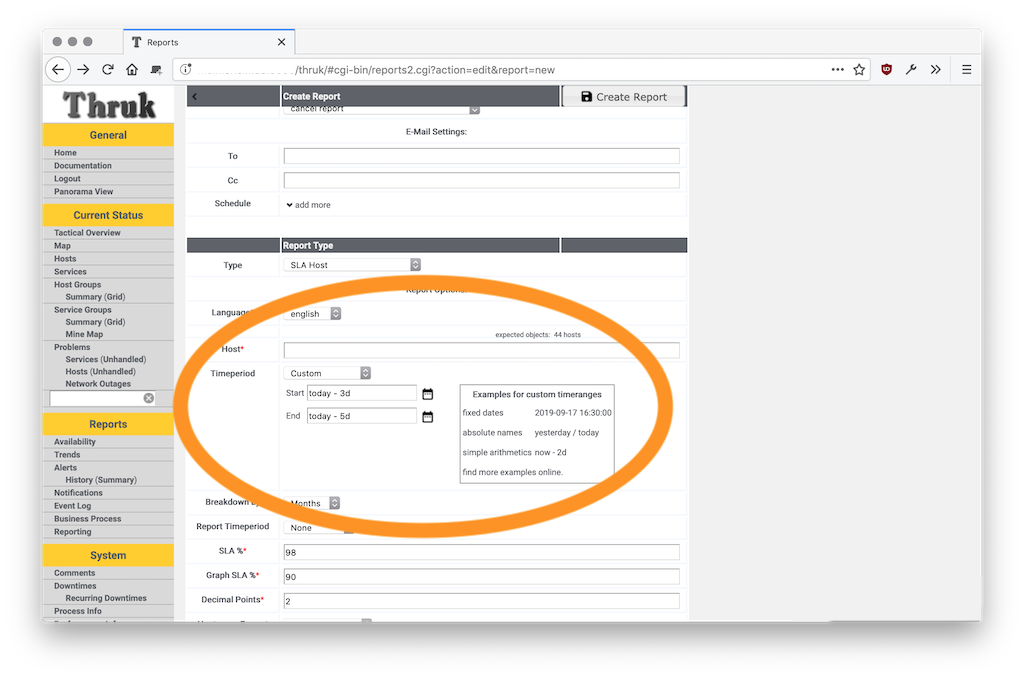
Task: Open the Timeperiod dropdown set to Custom
Action: (328, 374)
